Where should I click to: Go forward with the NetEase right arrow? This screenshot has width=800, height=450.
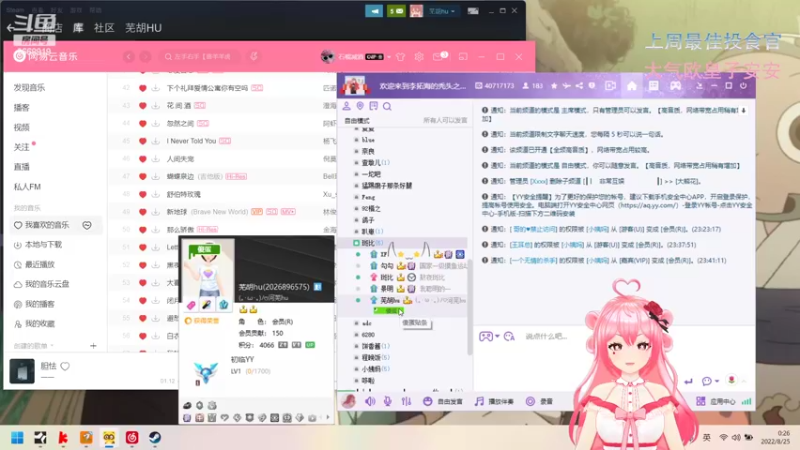(x=145, y=57)
